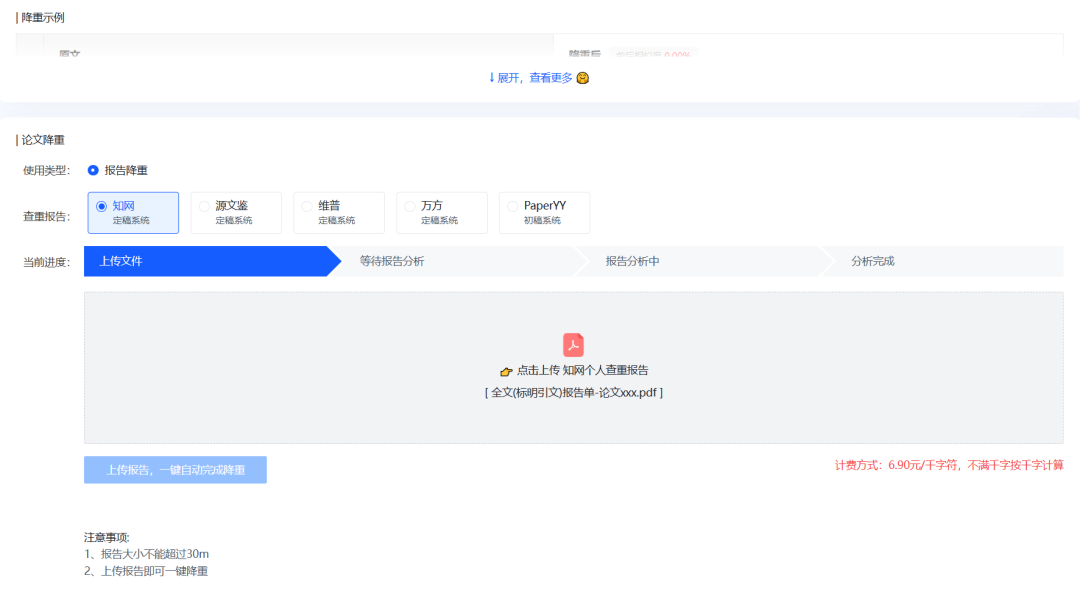Viewport: 1080px width, 606px height.
Task: Click note 上传报告即可一键降重
Action: click(146, 571)
